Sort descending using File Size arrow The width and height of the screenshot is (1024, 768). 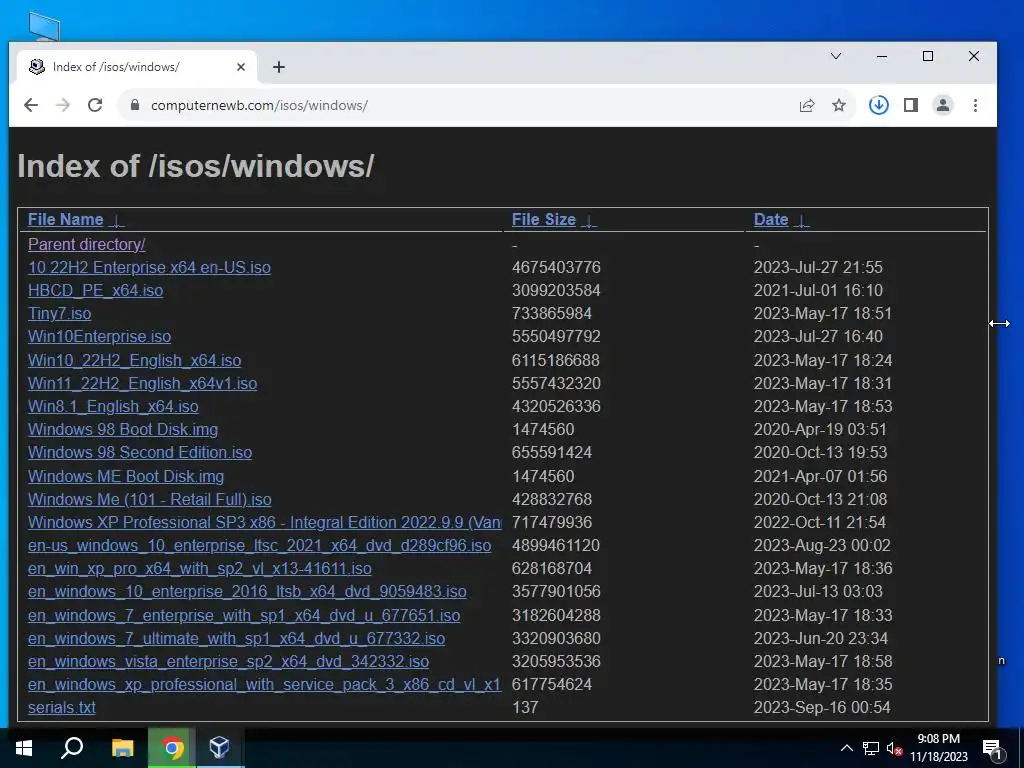click(589, 221)
